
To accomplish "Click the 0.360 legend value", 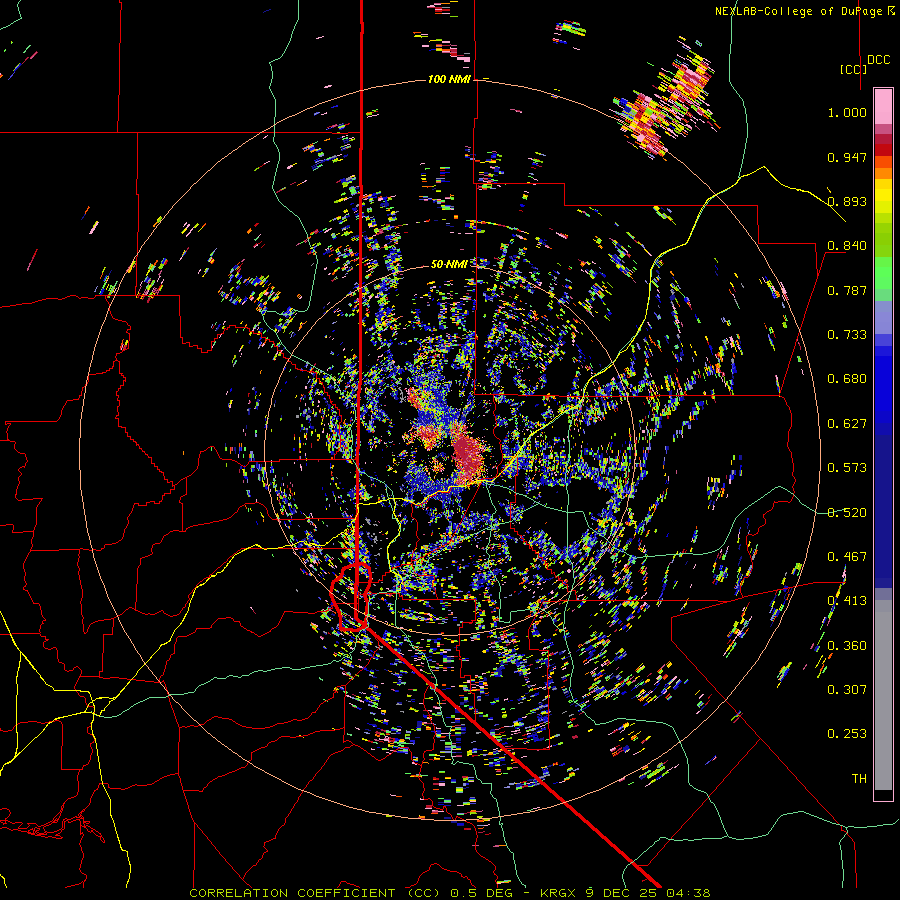I will 847,646.
